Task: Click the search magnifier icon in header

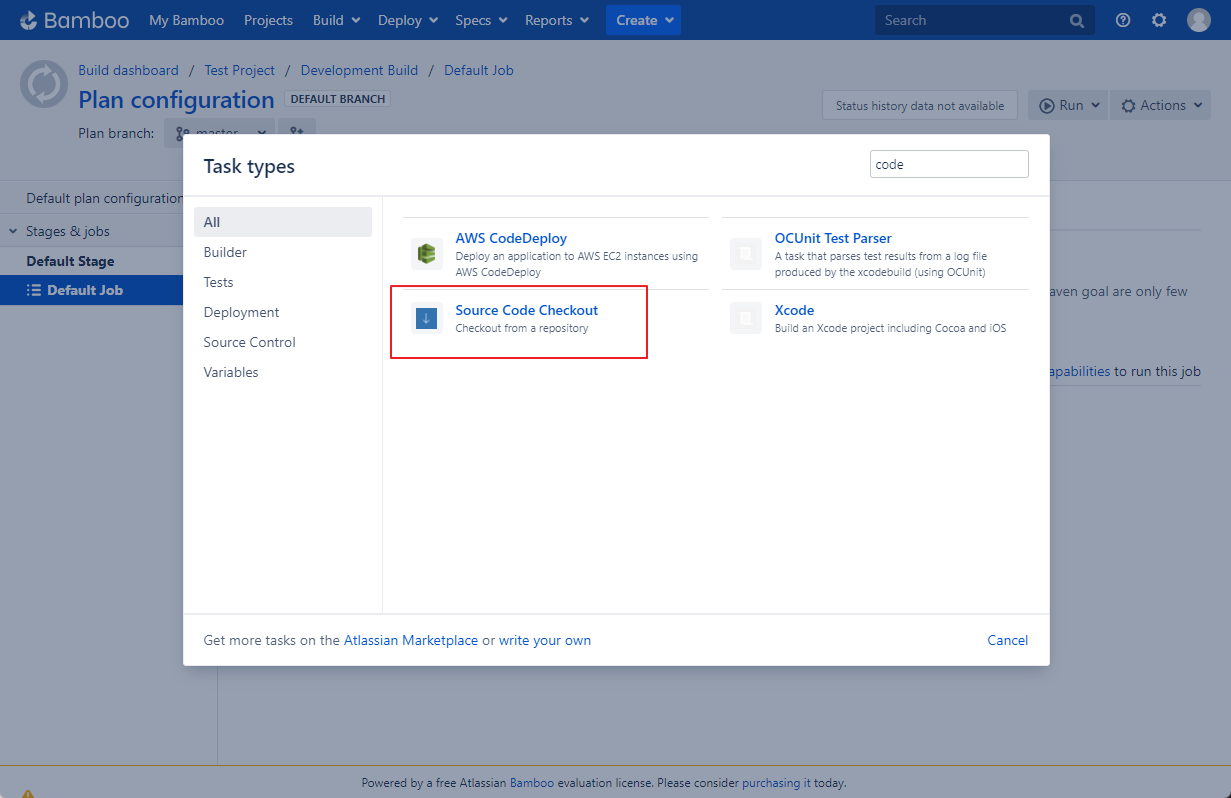Action: [x=1077, y=20]
